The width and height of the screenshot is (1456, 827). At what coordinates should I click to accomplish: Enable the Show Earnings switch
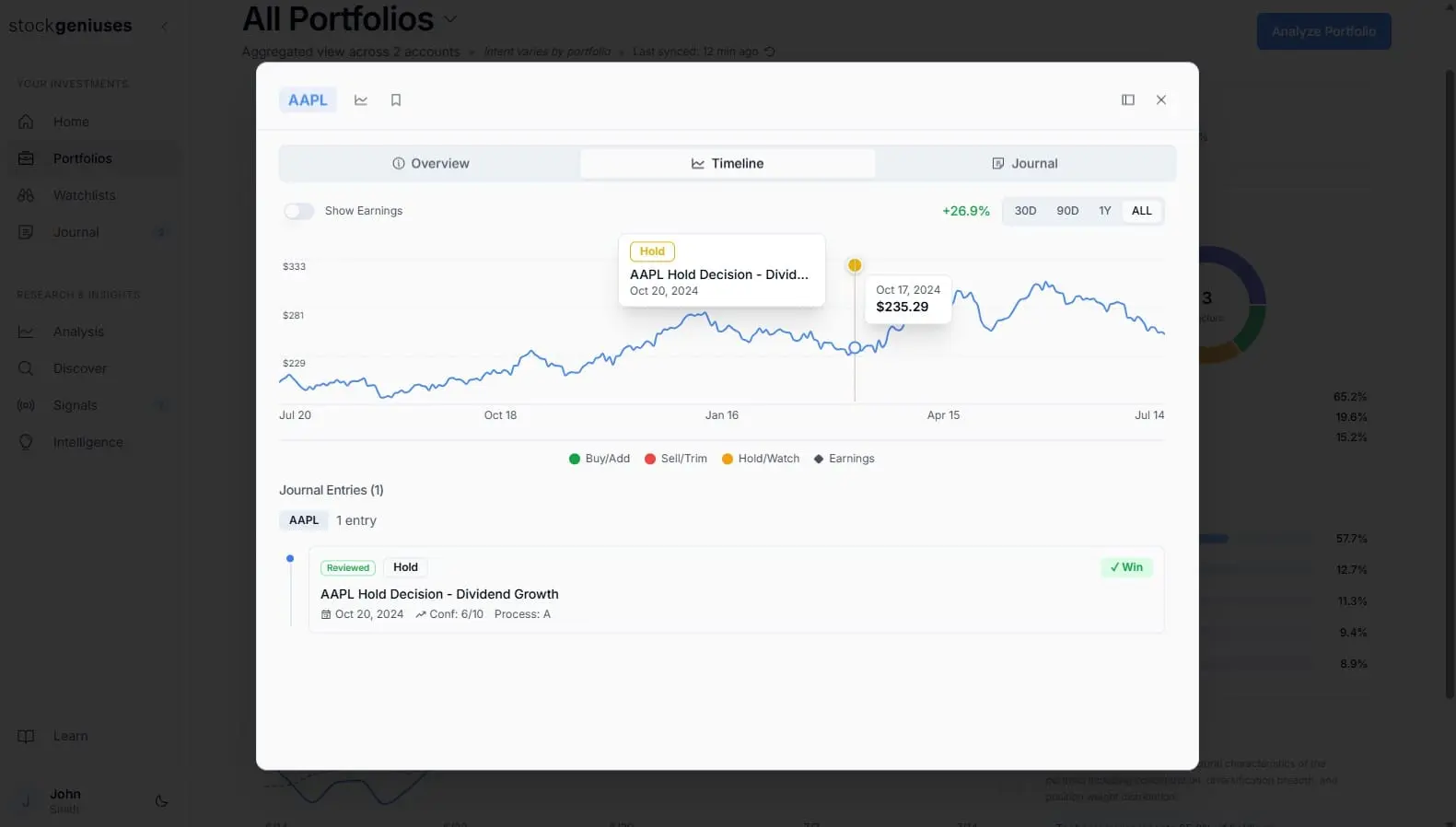(x=298, y=211)
